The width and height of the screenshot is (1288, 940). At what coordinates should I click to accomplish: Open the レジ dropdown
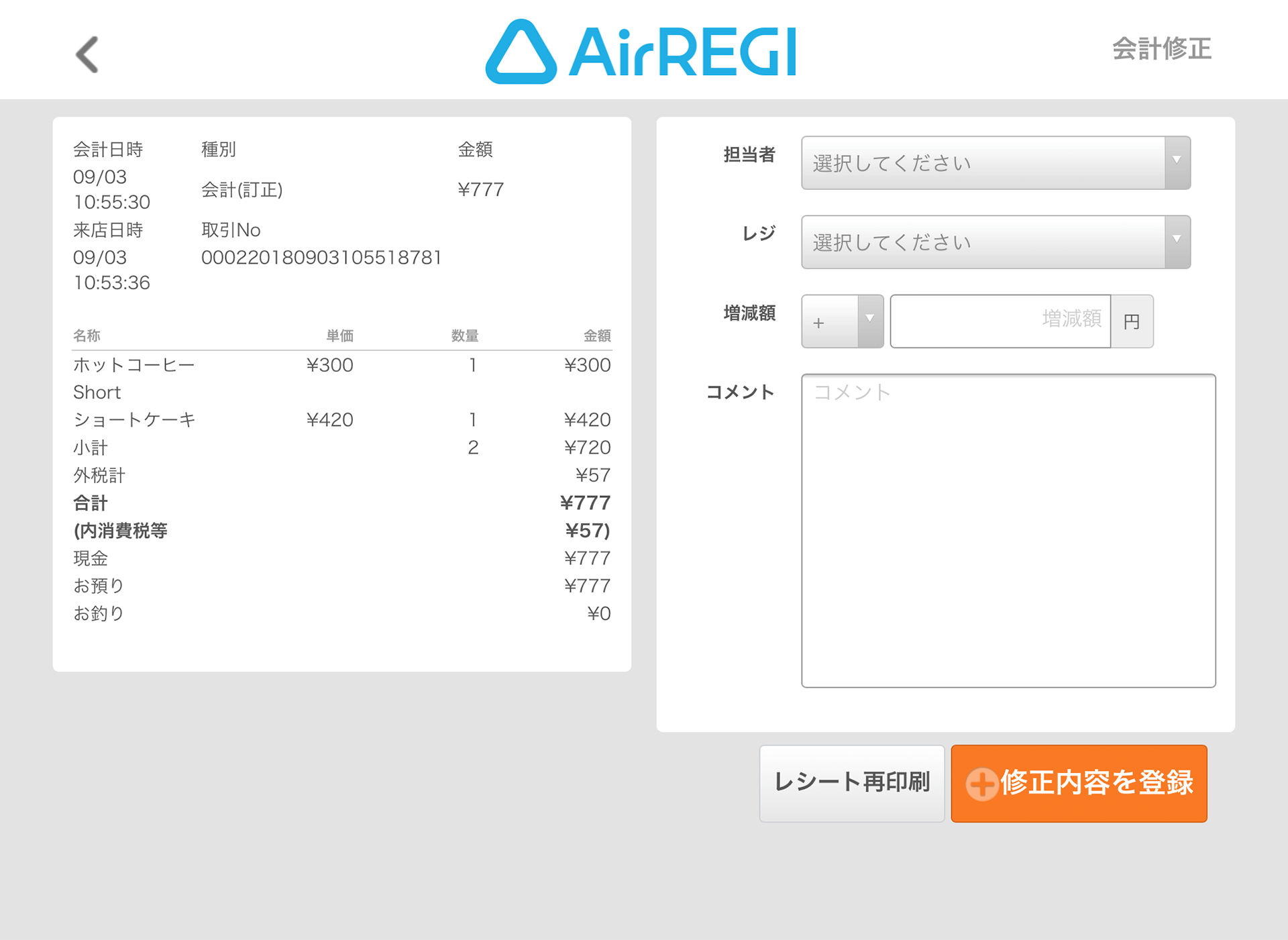996,242
